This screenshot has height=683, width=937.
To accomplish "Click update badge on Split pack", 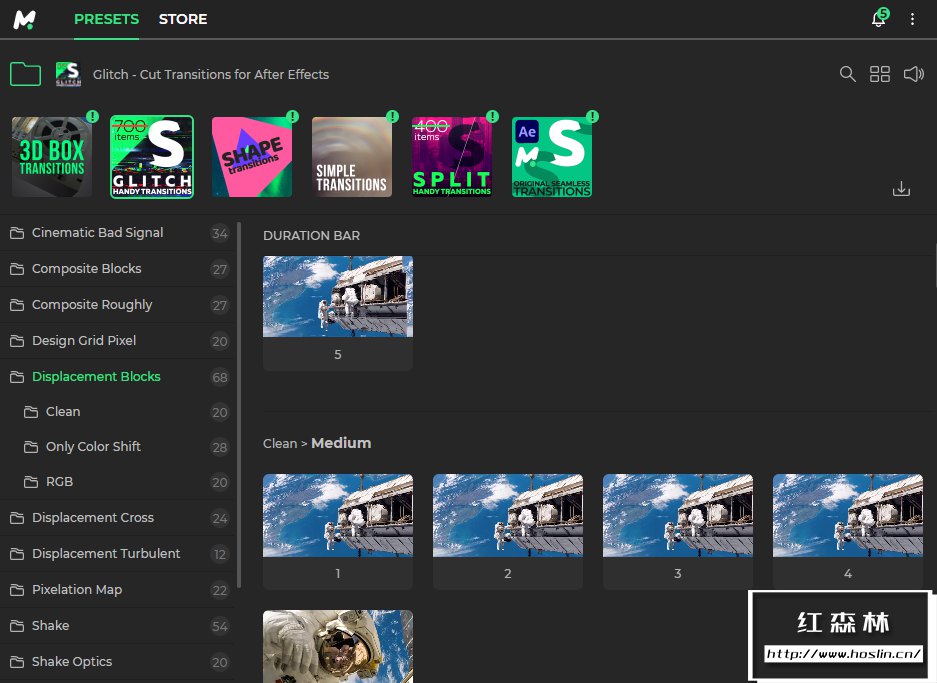I will 492,117.
